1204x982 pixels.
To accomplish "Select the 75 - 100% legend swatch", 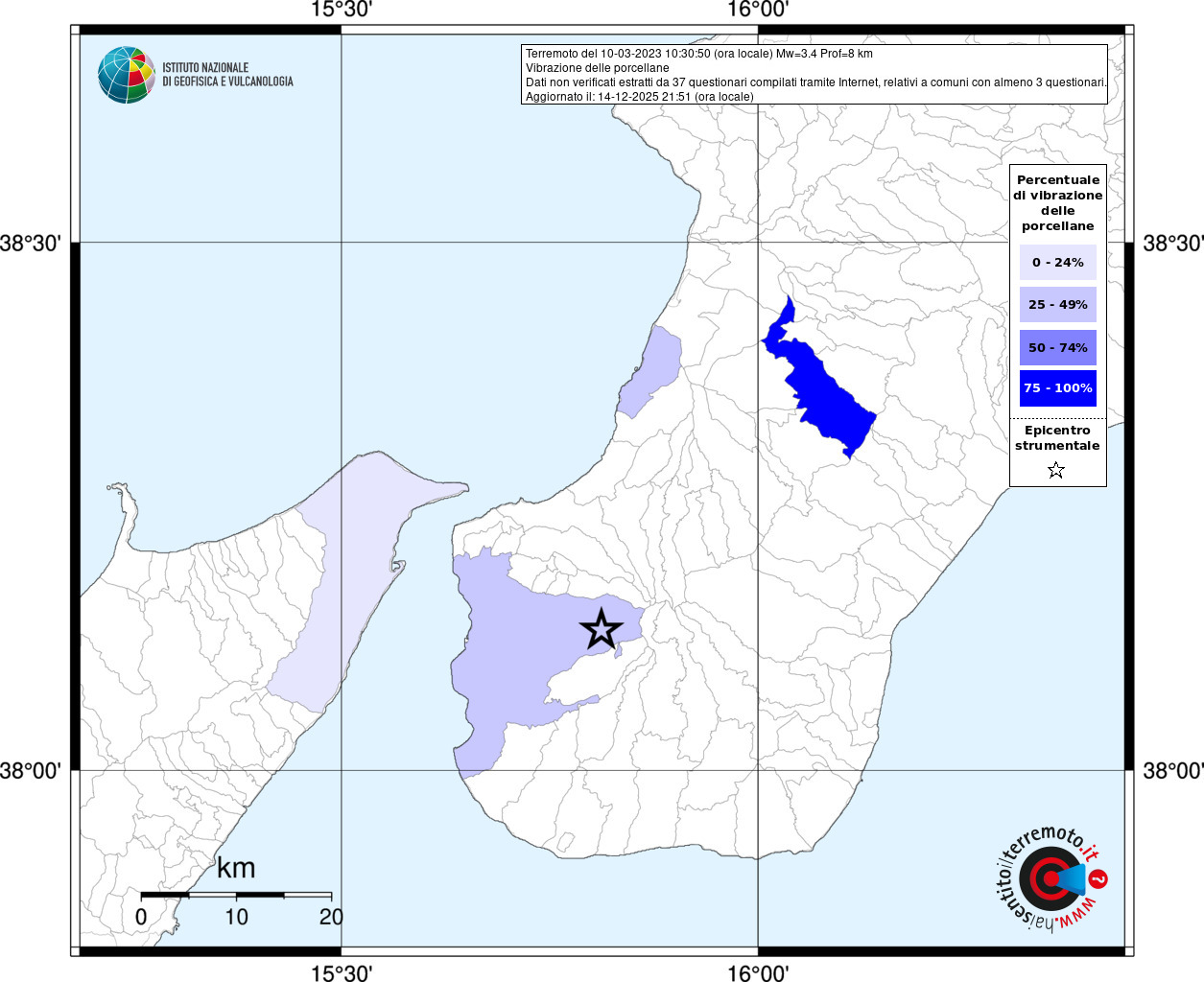I will point(1057,388).
